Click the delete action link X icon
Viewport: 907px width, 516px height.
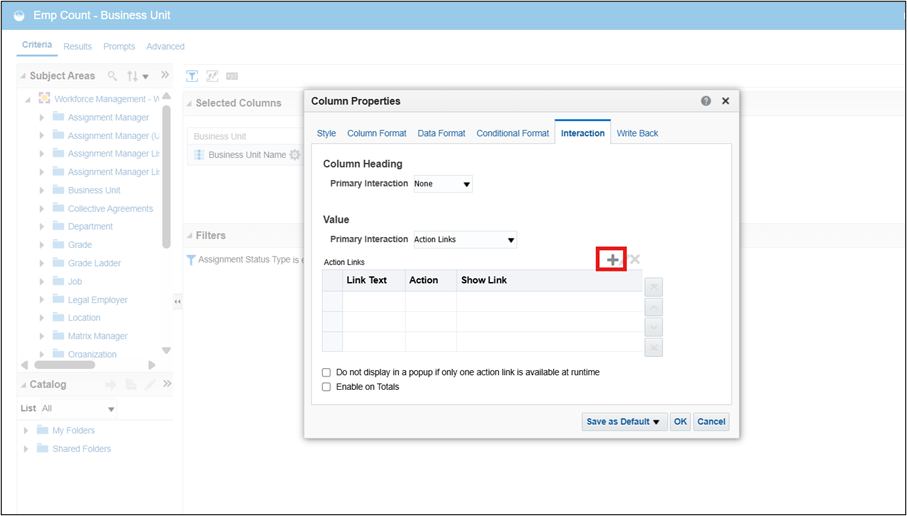[x=635, y=260]
